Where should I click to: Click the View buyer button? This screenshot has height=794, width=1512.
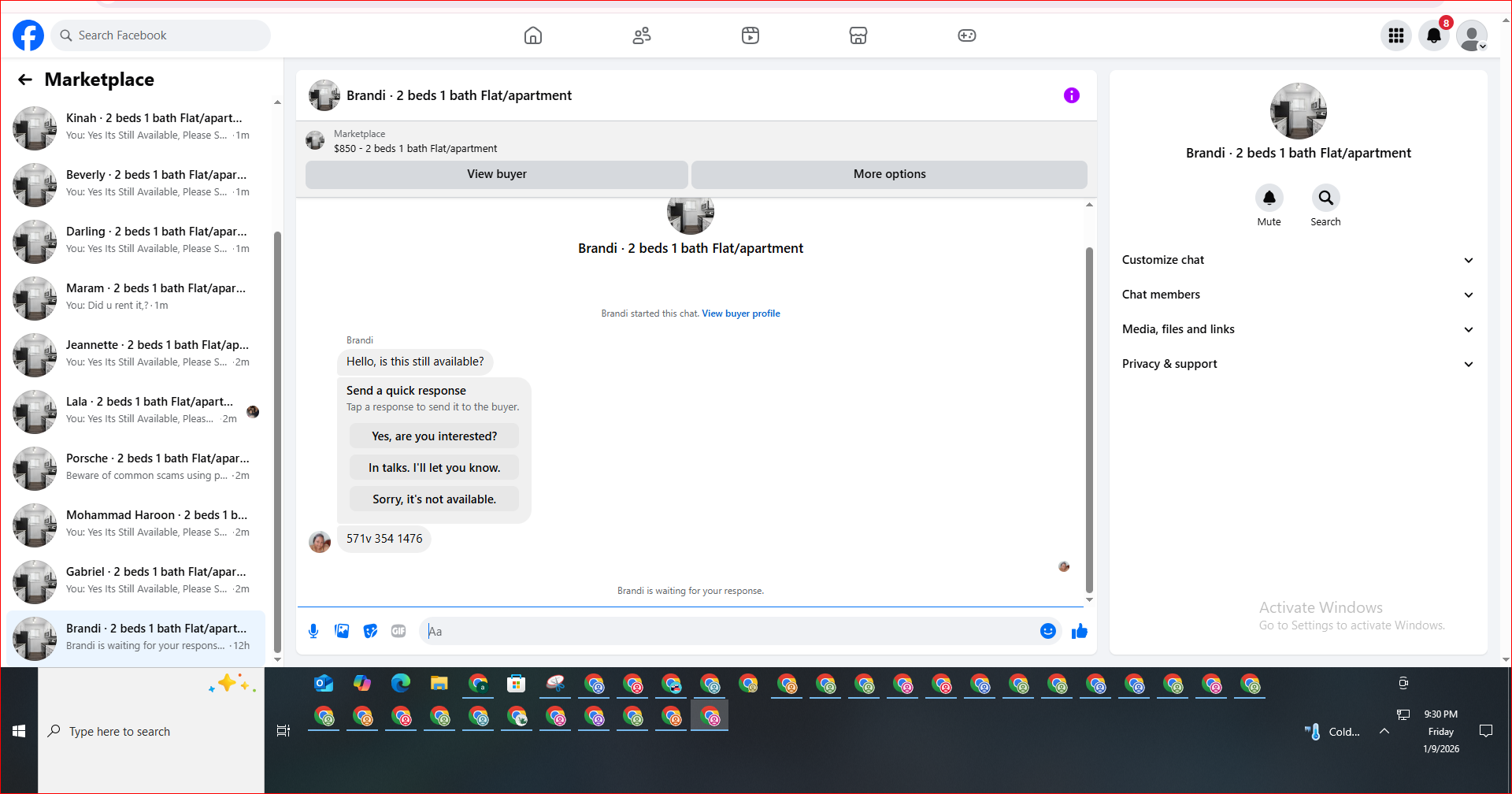(497, 174)
